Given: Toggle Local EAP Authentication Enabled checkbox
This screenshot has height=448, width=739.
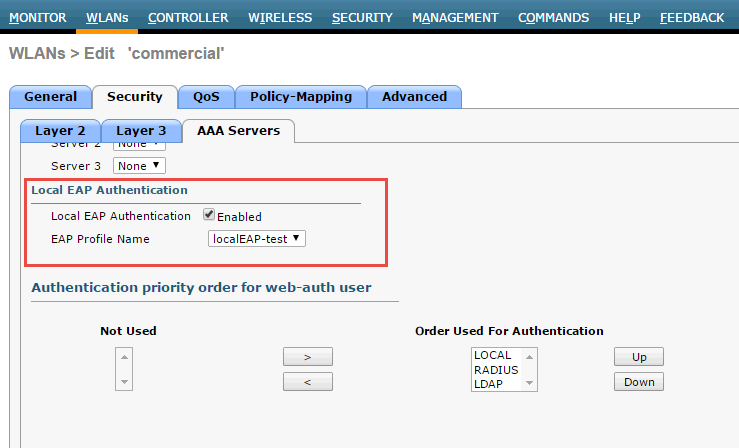Looking at the screenshot, I should point(209,215).
